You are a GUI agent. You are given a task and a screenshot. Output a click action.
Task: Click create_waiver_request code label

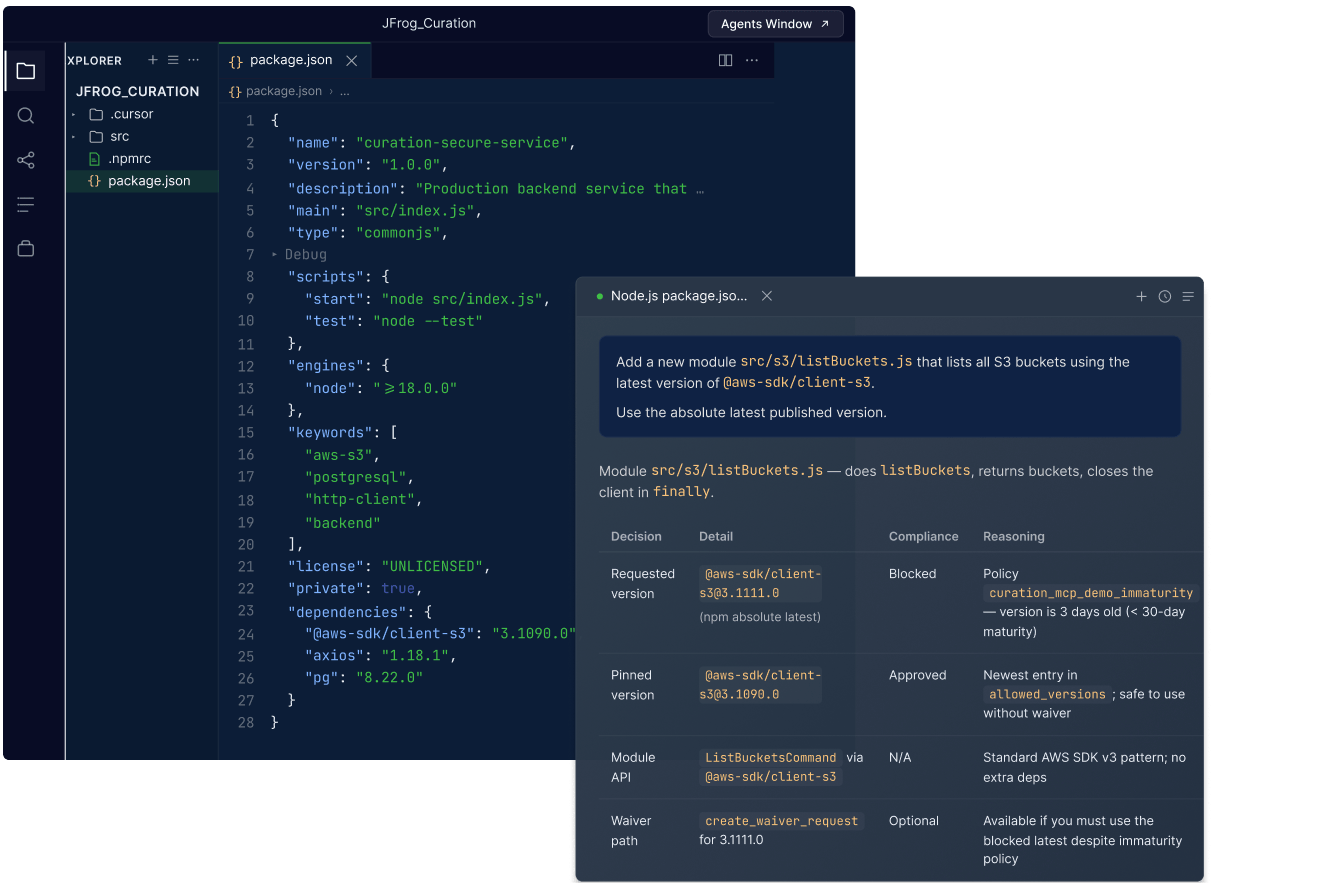tap(782, 821)
